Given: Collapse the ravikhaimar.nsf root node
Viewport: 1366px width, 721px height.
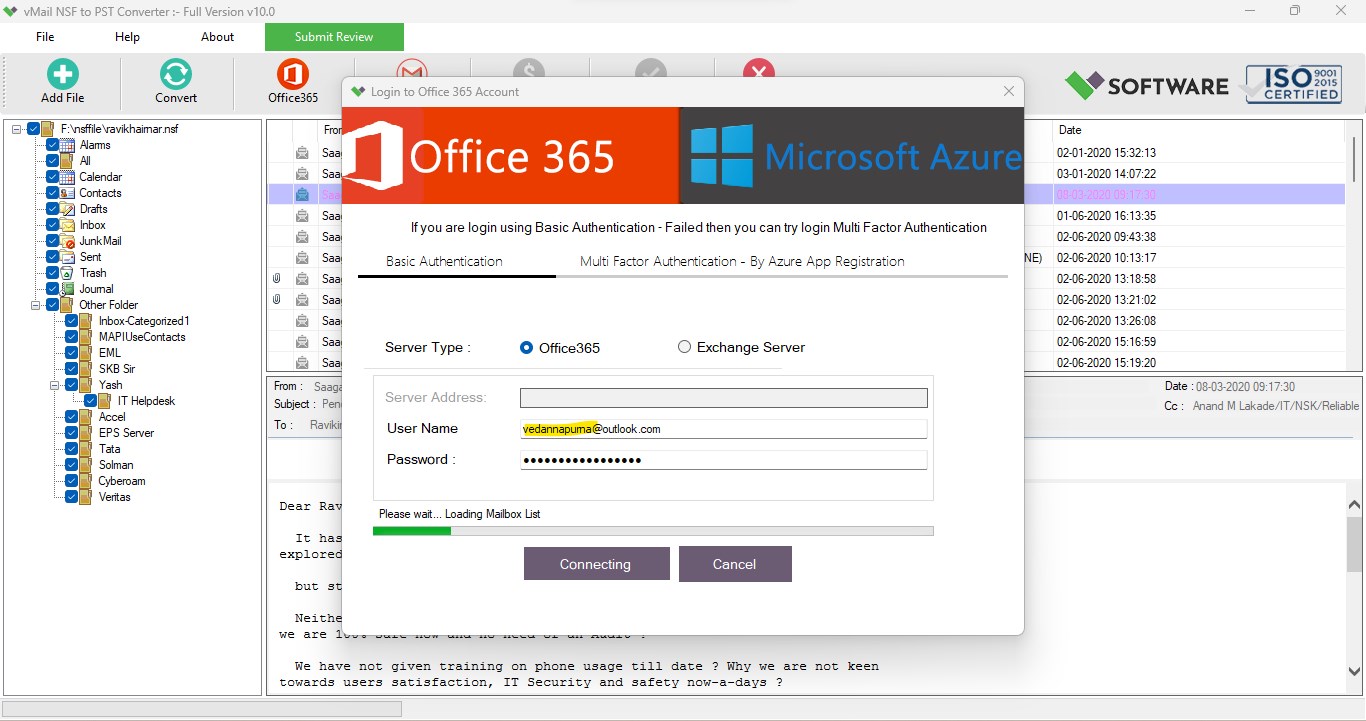Looking at the screenshot, I should [x=17, y=129].
